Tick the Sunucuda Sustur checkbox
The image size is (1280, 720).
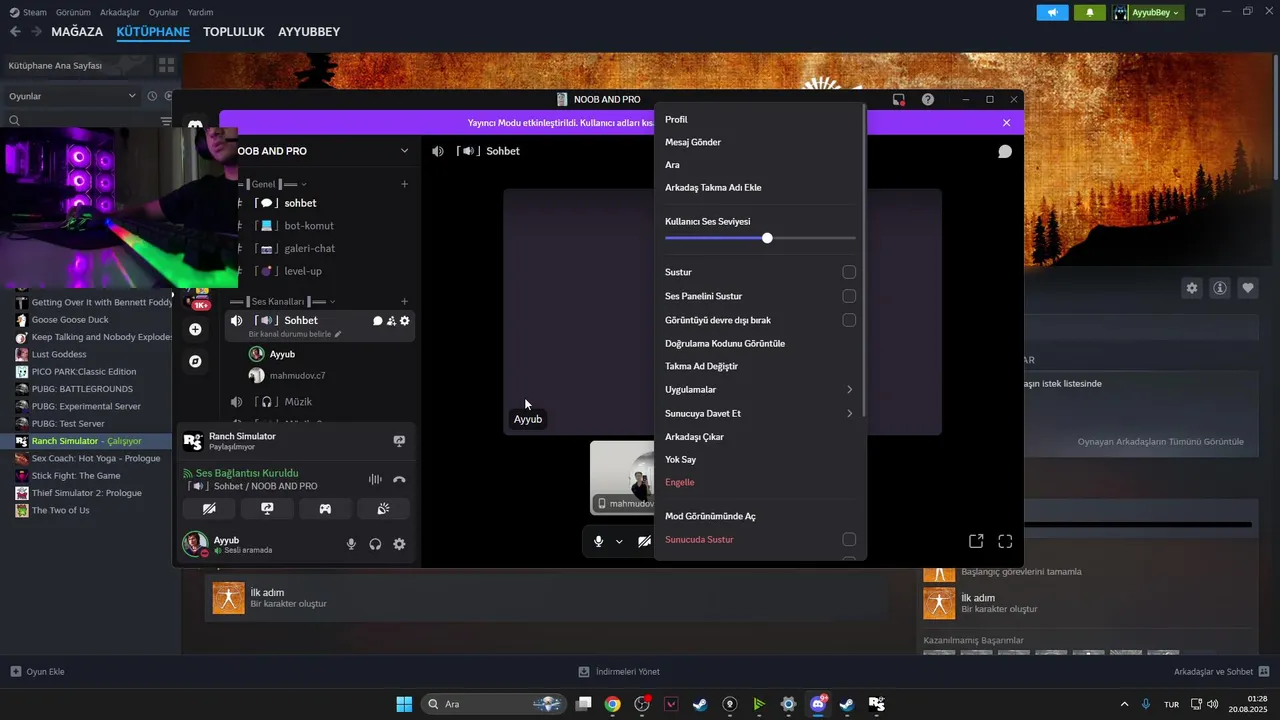[x=849, y=539]
